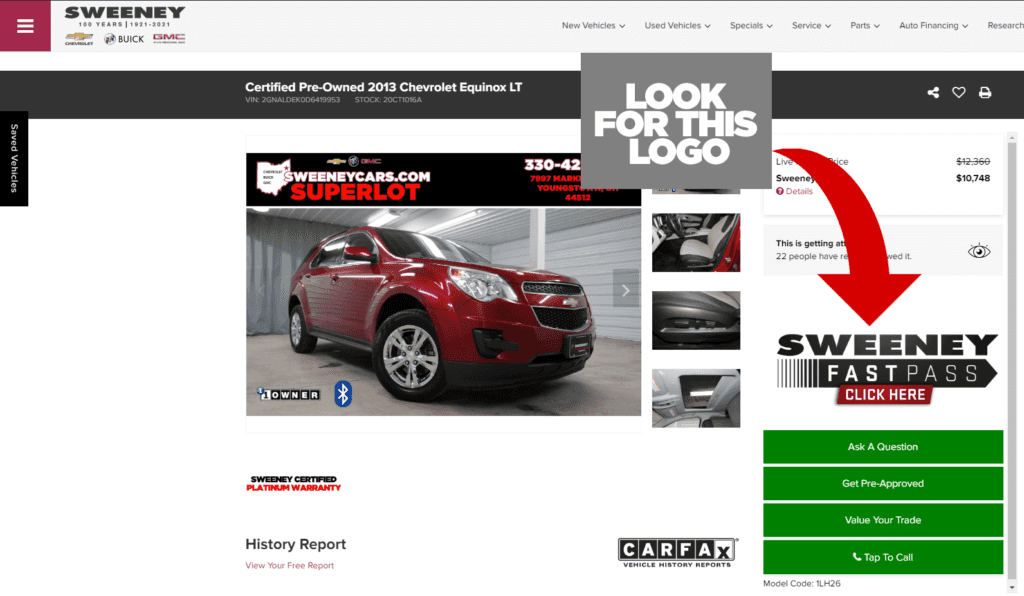The image size is (1024, 596).
Task: Click the Get Pre-Approved button
Action: 883,483
